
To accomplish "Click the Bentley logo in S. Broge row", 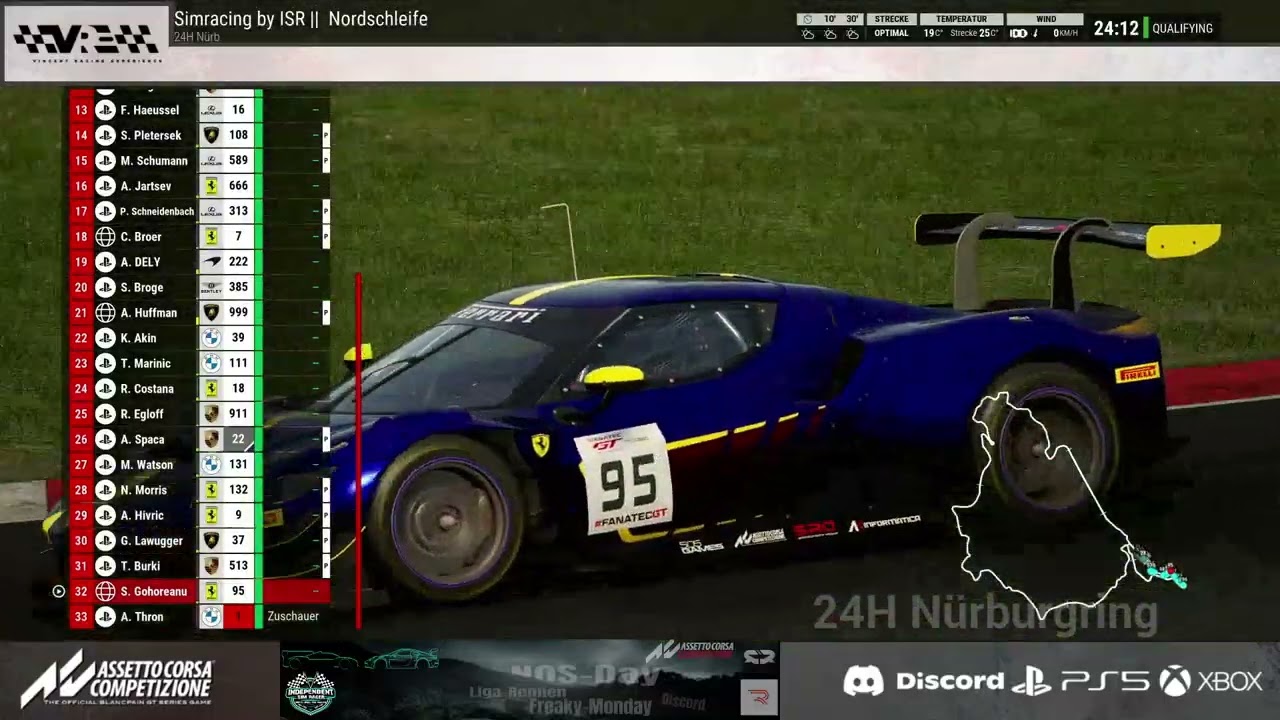I will coord(211,287).
